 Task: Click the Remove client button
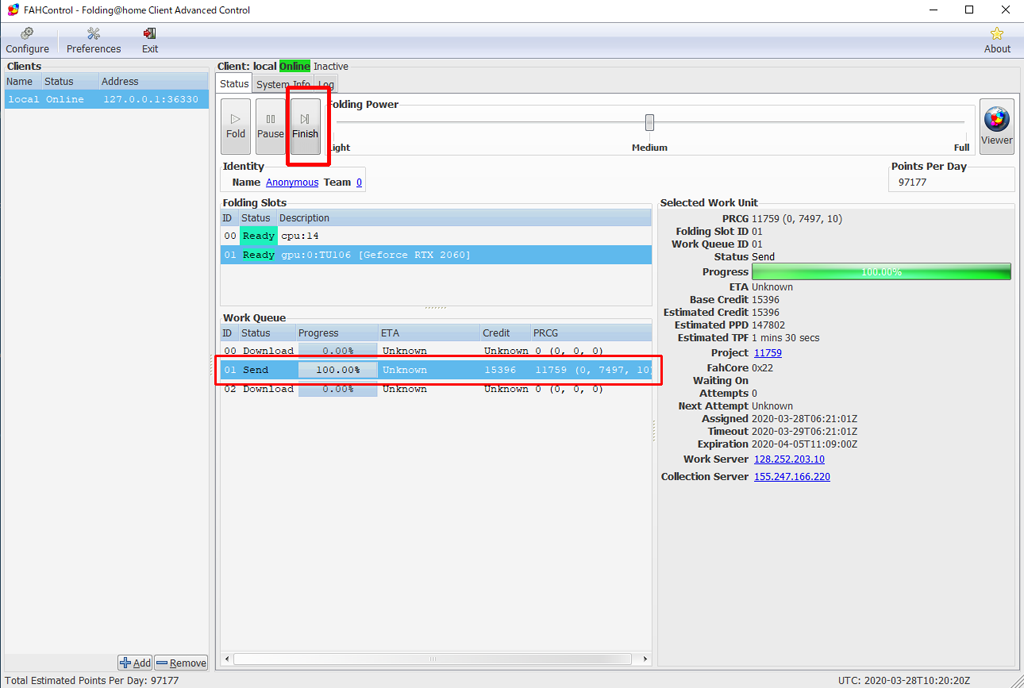[181, 663]
